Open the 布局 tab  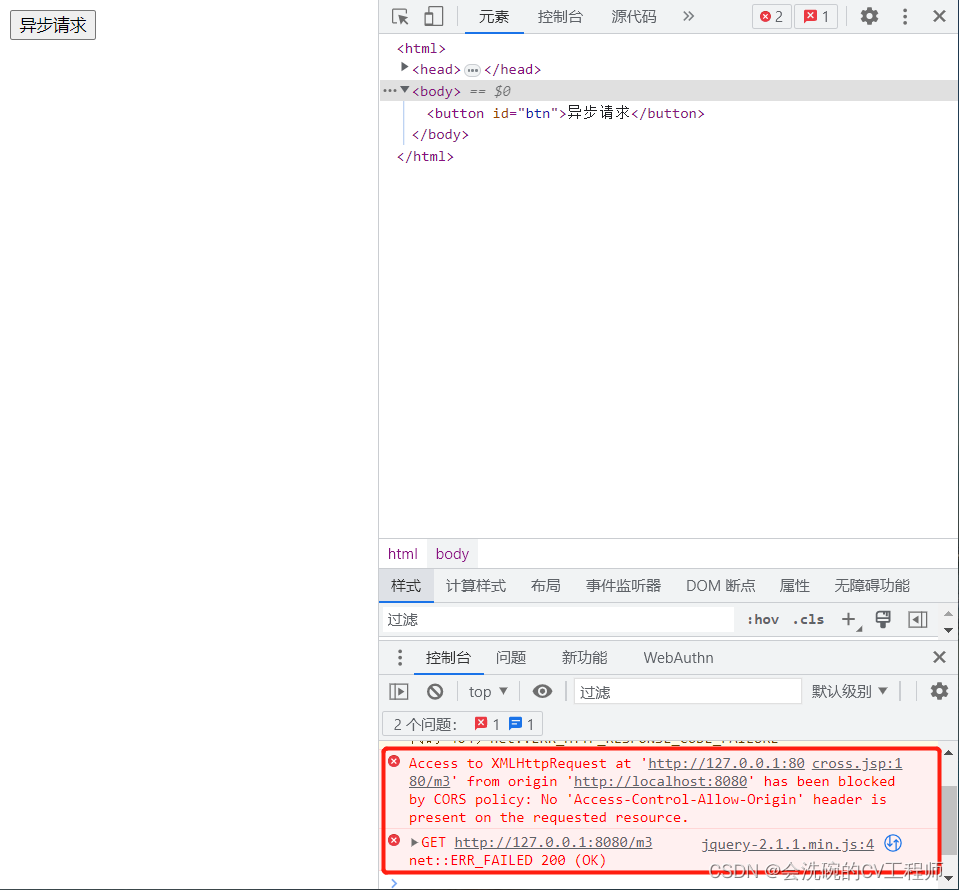tap(546, 586)
